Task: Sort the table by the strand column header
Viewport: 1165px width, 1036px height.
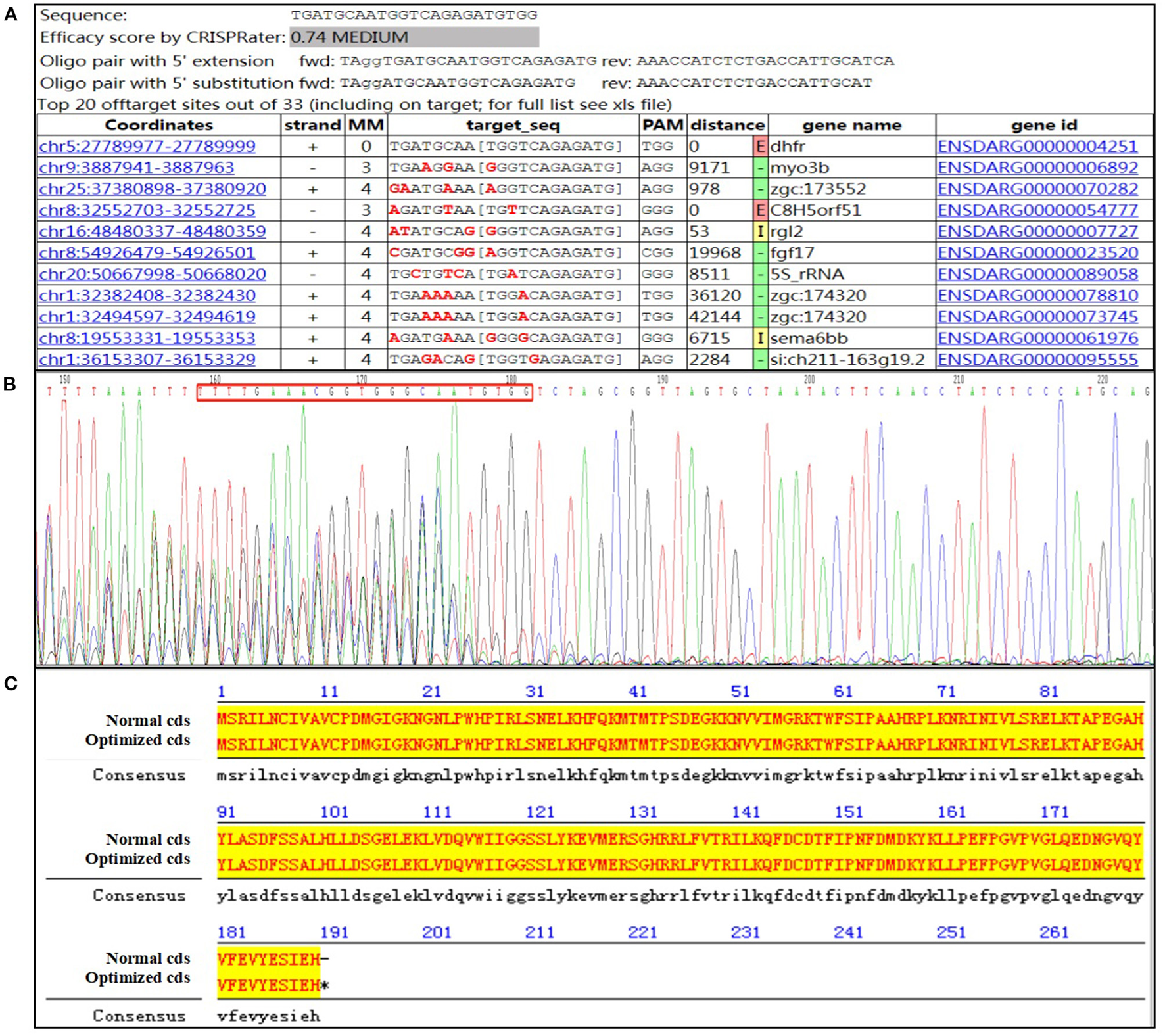Action: [312, 125]
